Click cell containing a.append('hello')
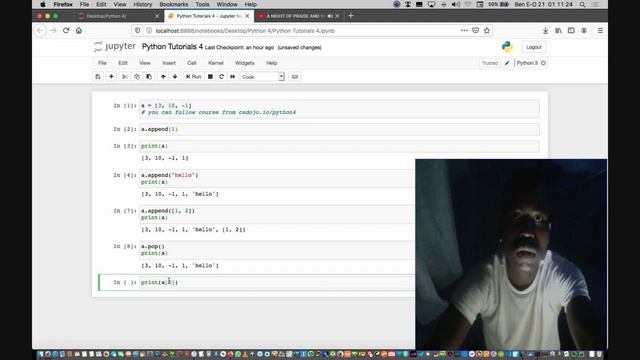Image resolution: width=640 pixels, height=360 pixels. [x=277, y=178]
